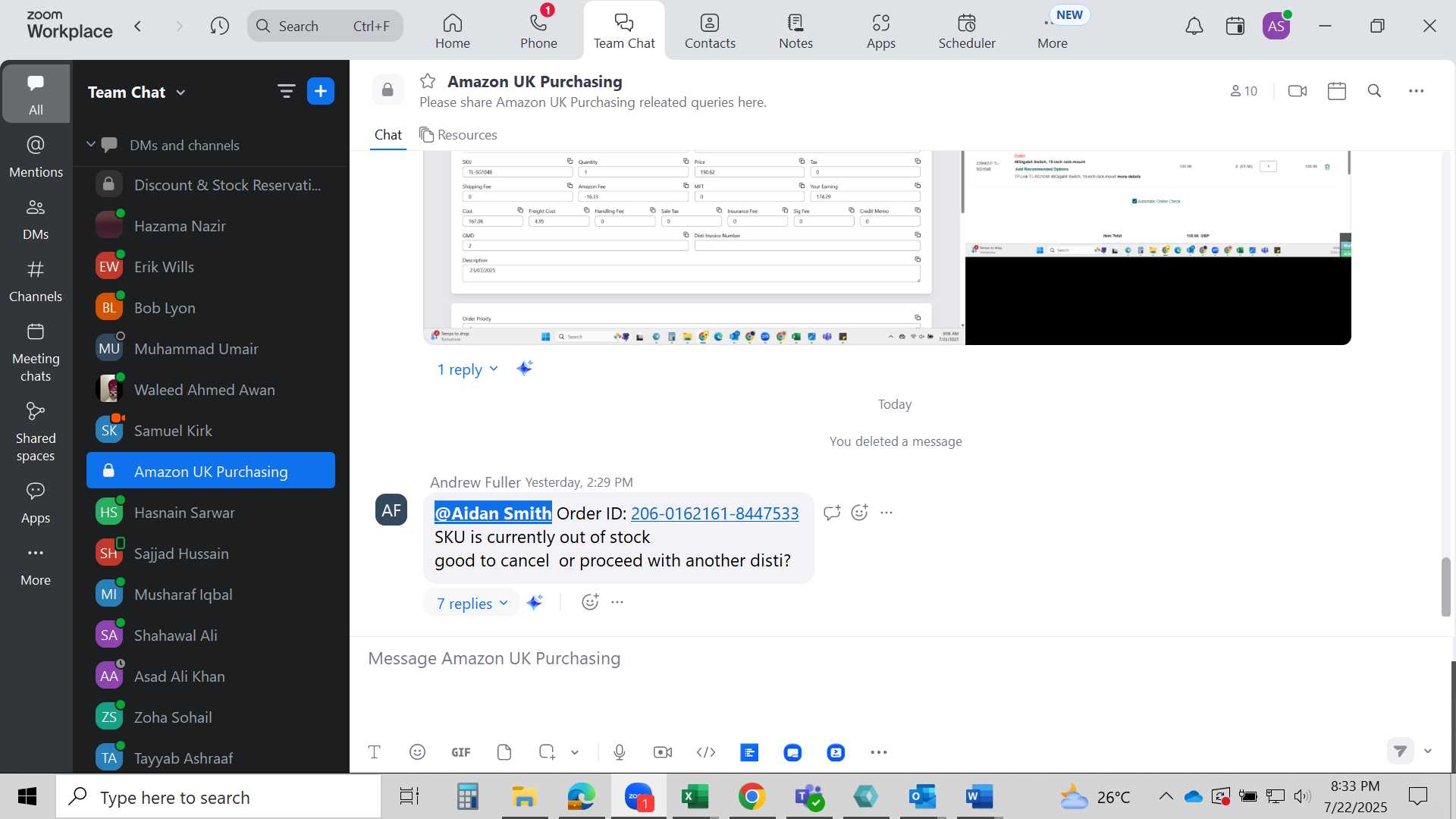Switch to the Resources tab
Viewport: 1456px width, 819px height.
(x=458, y=135)
